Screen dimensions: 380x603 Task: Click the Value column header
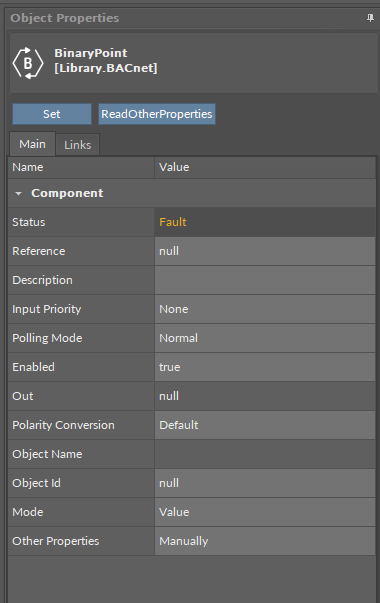click(265, 167)
